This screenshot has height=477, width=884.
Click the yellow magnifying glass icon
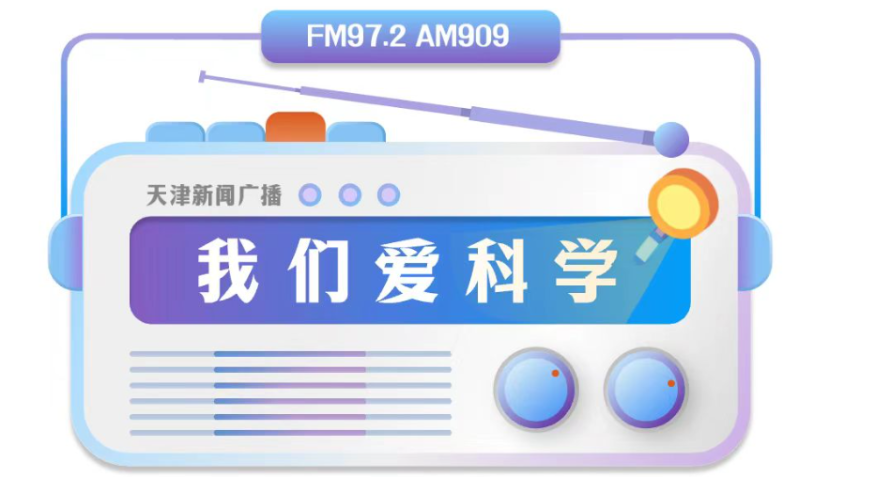point(678,213)
